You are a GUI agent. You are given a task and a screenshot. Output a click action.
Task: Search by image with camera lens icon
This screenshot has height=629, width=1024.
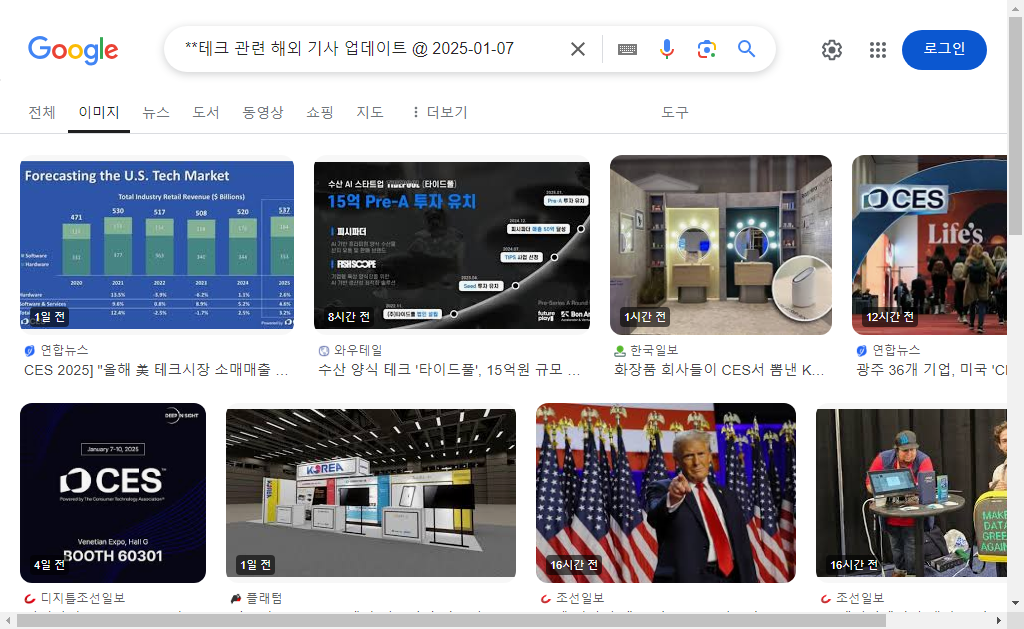click(x=706, y=49)
